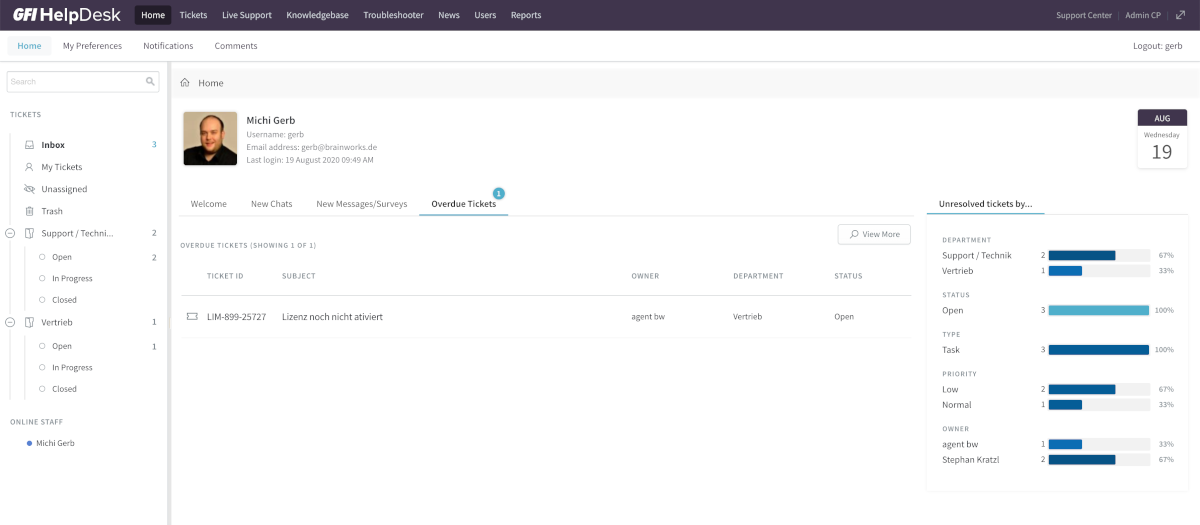Click the Open status progress bar
This screenshot has height=525, width=1200.
point(1098,311)
